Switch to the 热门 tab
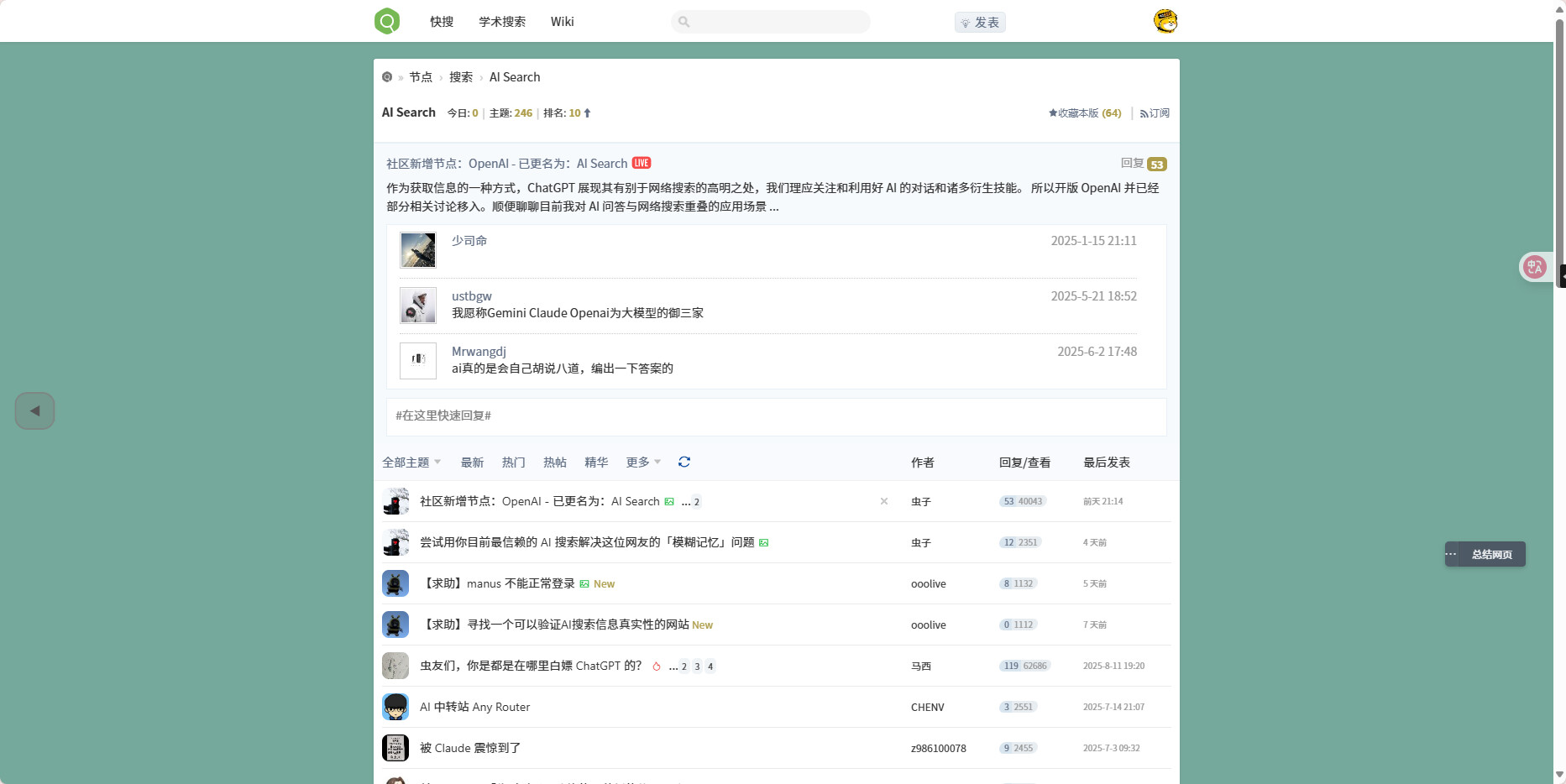Viewport: 1566px width, 784px height. click(x=513, y=463)
